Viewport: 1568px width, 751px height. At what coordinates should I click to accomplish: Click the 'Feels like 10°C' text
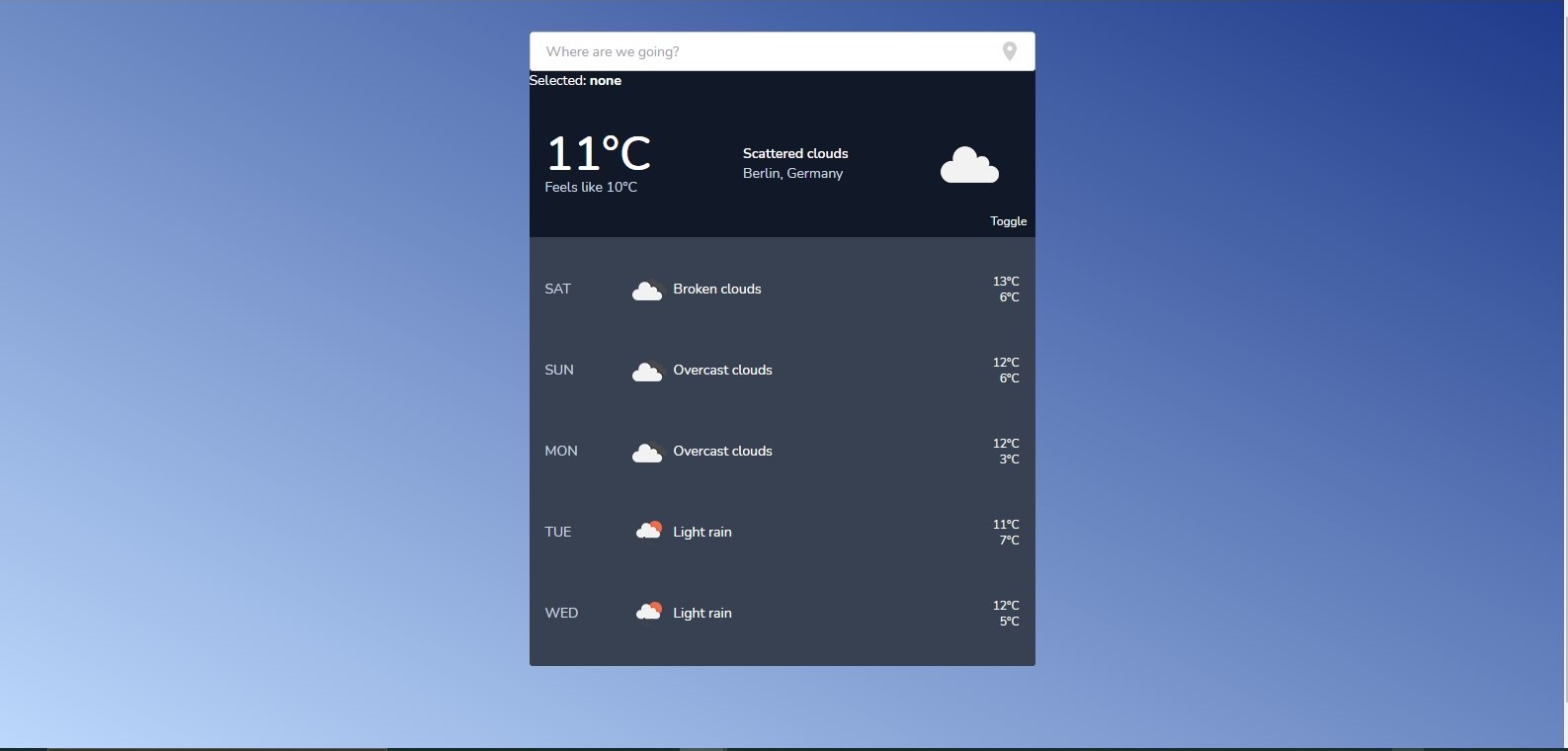point(590,188)
